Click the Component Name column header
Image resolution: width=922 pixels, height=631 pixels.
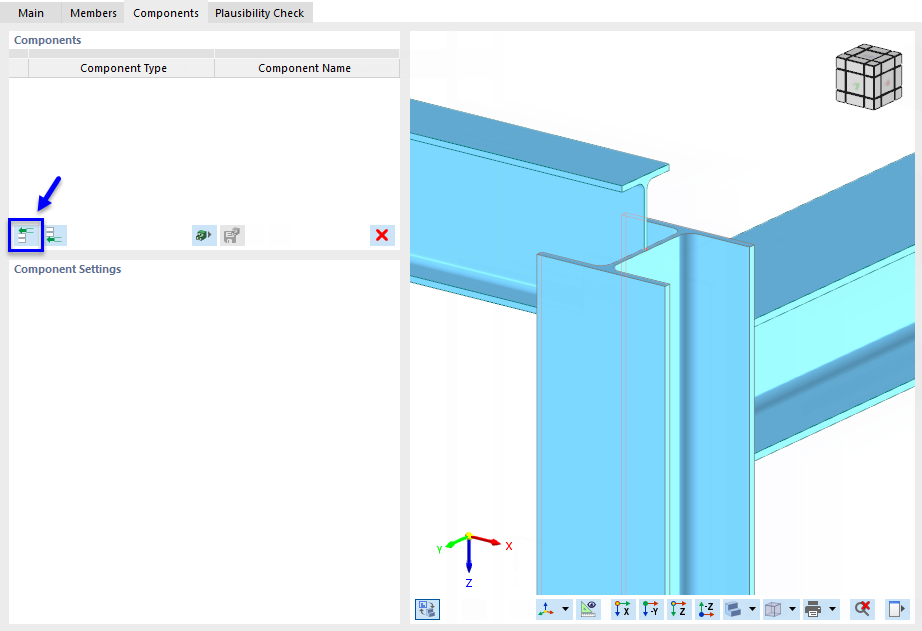306,68
